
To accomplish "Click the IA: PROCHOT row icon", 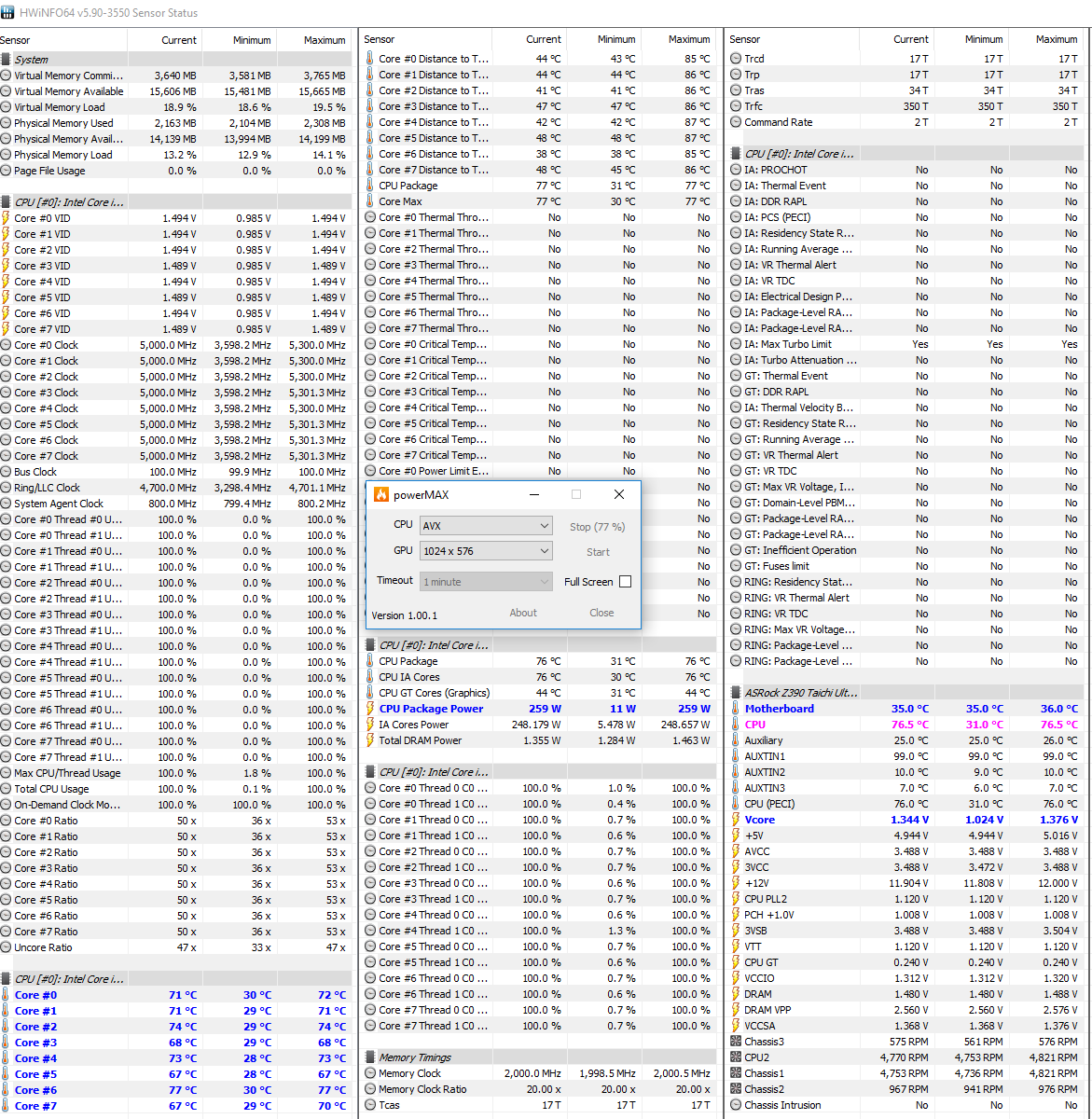I will pos(736,170).
